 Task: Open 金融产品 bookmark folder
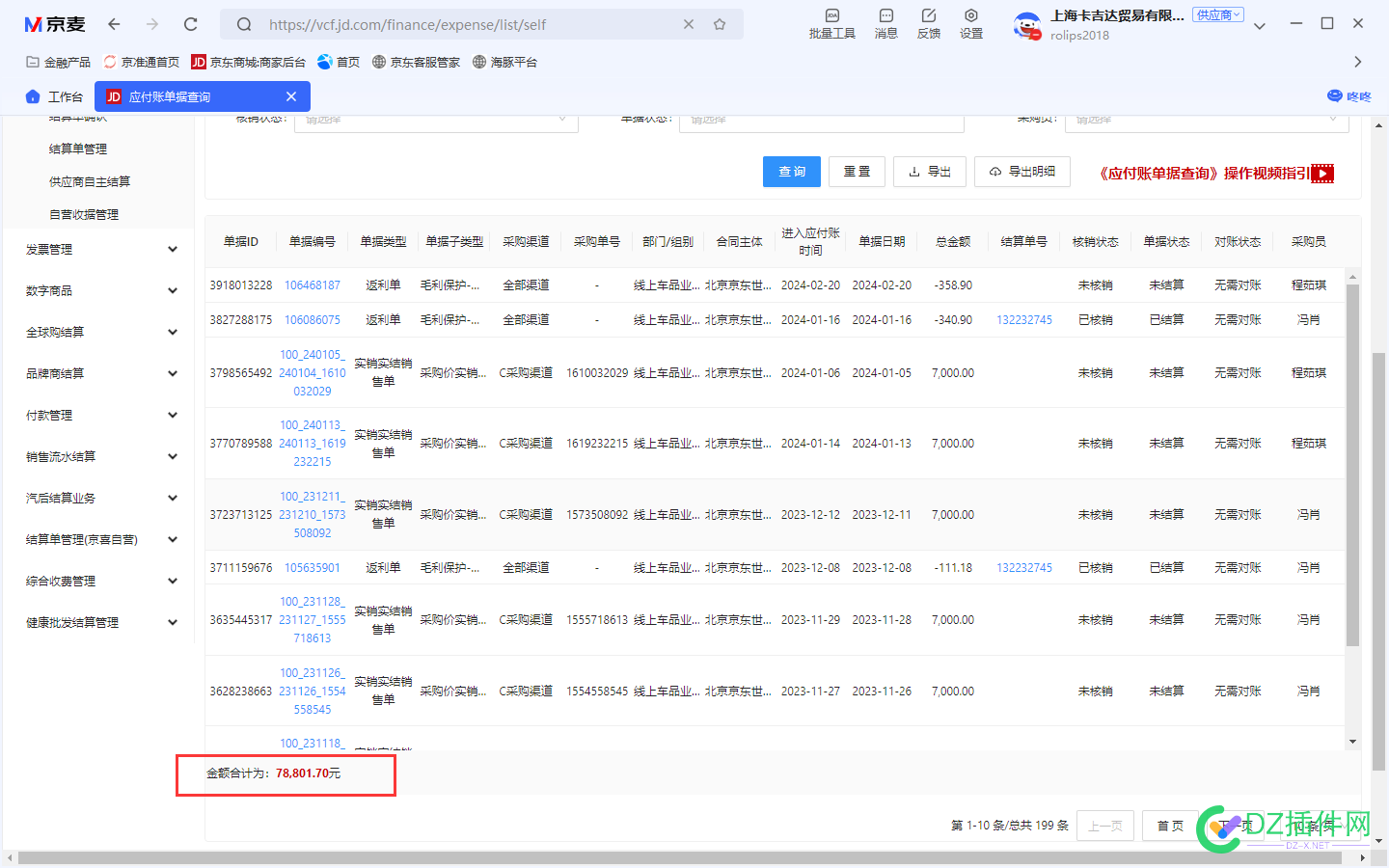click(59, 62)
